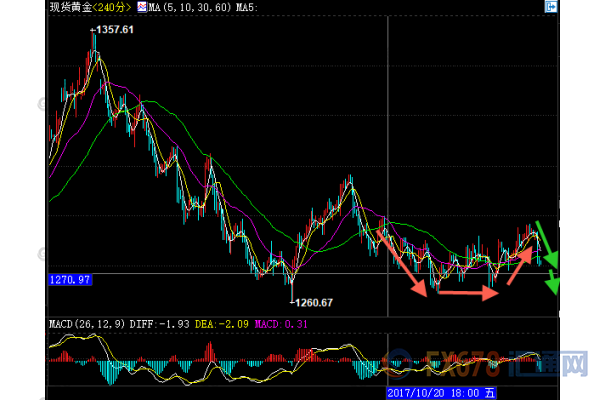Screen dimensions: 606x400
Task: Click the 2017/10/20 18:00 date label
Action: [441, 393]
